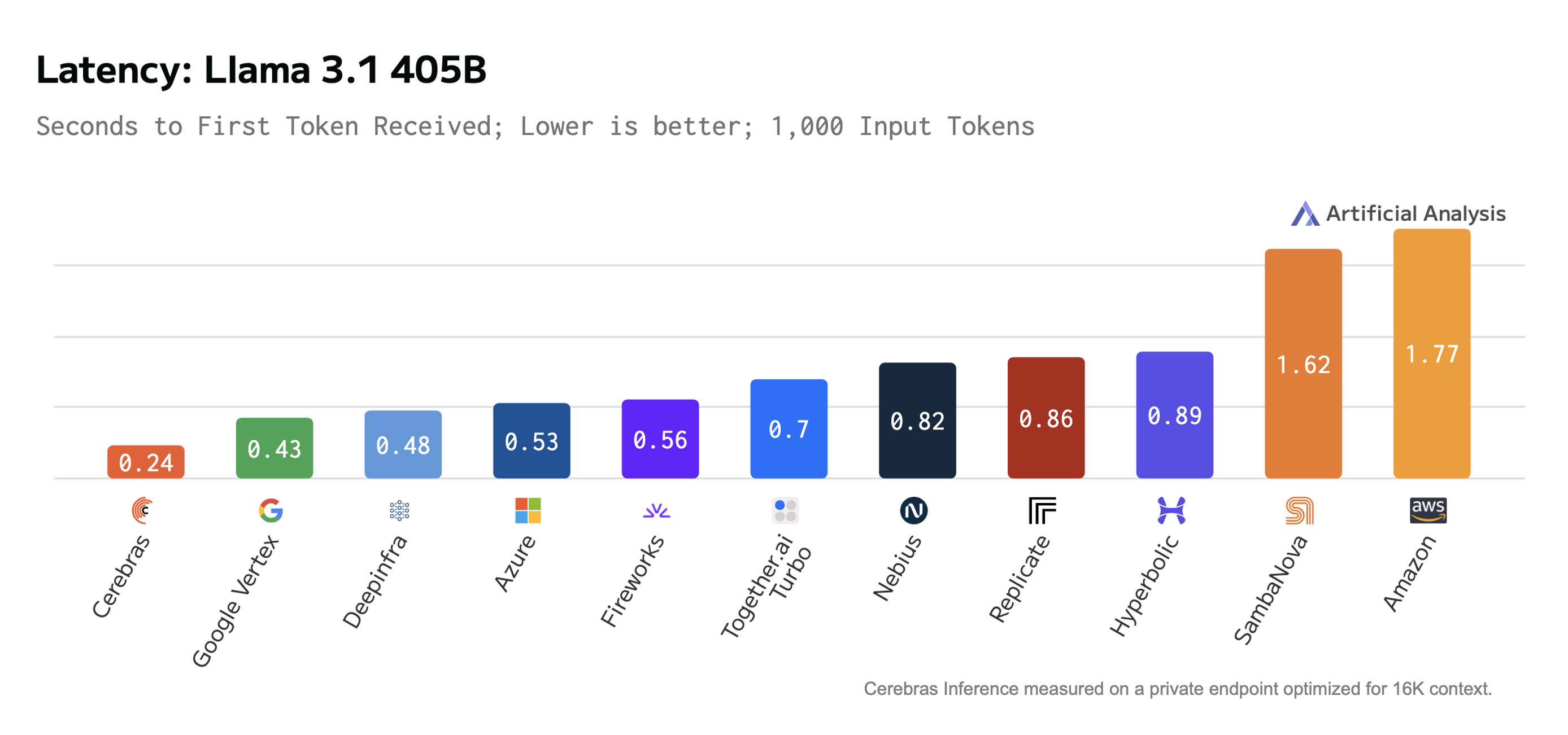Click the SambaNova logo icon
This screenshot has width=1568, height=735.
pyautogui.click(x=1300, y=510)
